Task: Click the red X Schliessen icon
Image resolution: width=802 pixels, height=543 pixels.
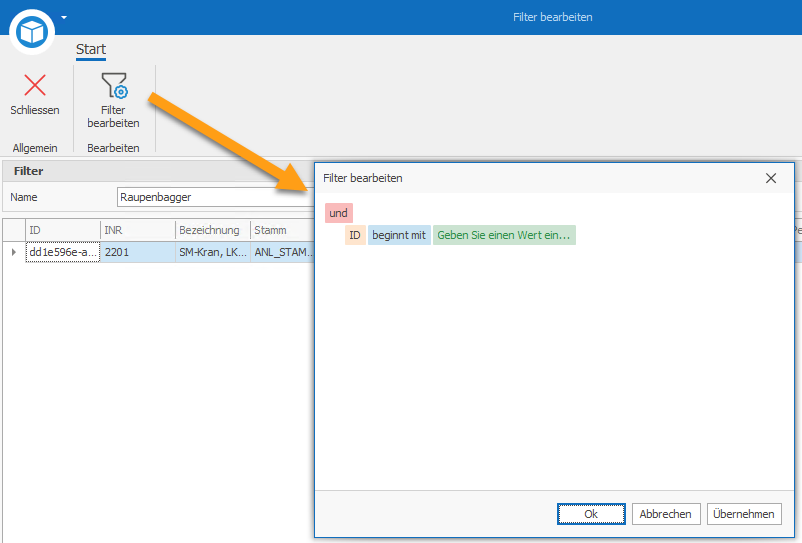Action: coord(35,85)
